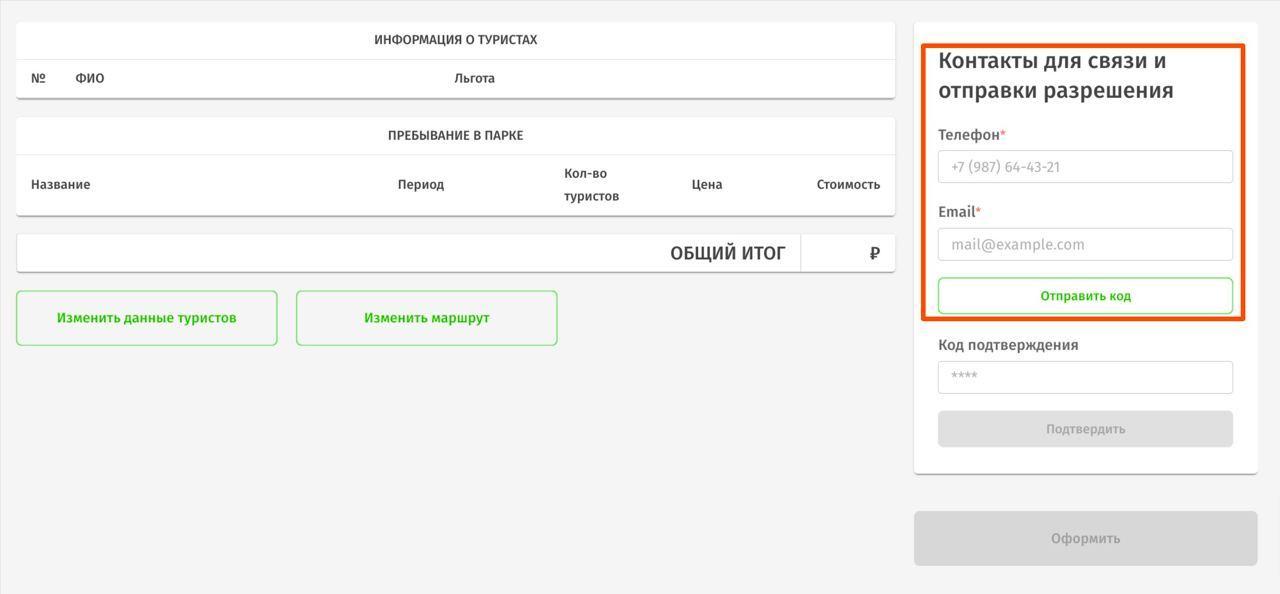The image size is (1280, 594).
Task: Click the phone number input field
Action: [x=1085, y=167]
